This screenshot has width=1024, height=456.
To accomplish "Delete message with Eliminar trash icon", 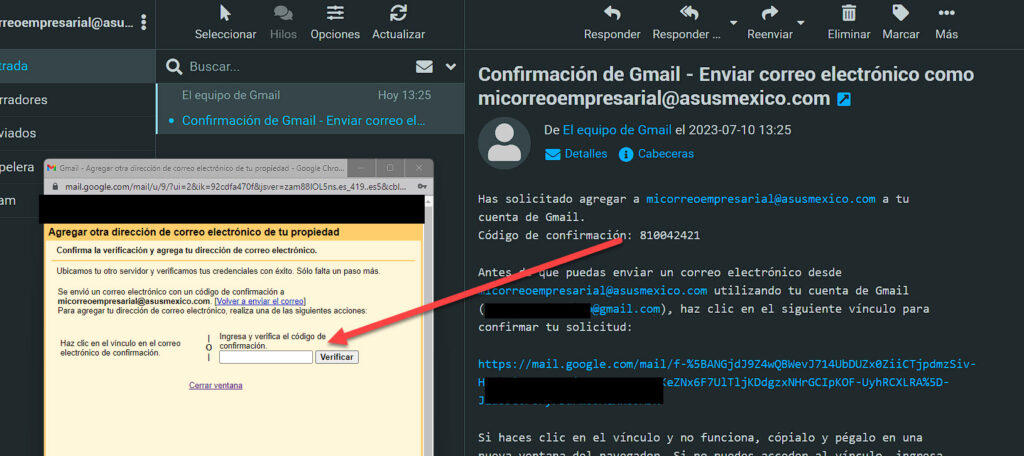I will point(848,14).
